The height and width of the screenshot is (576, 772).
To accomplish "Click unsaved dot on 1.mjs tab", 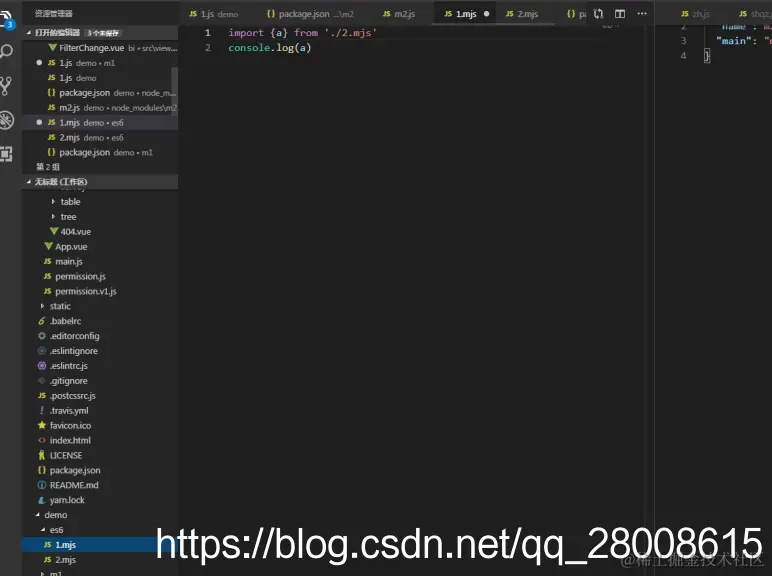I will coord(486,14).
